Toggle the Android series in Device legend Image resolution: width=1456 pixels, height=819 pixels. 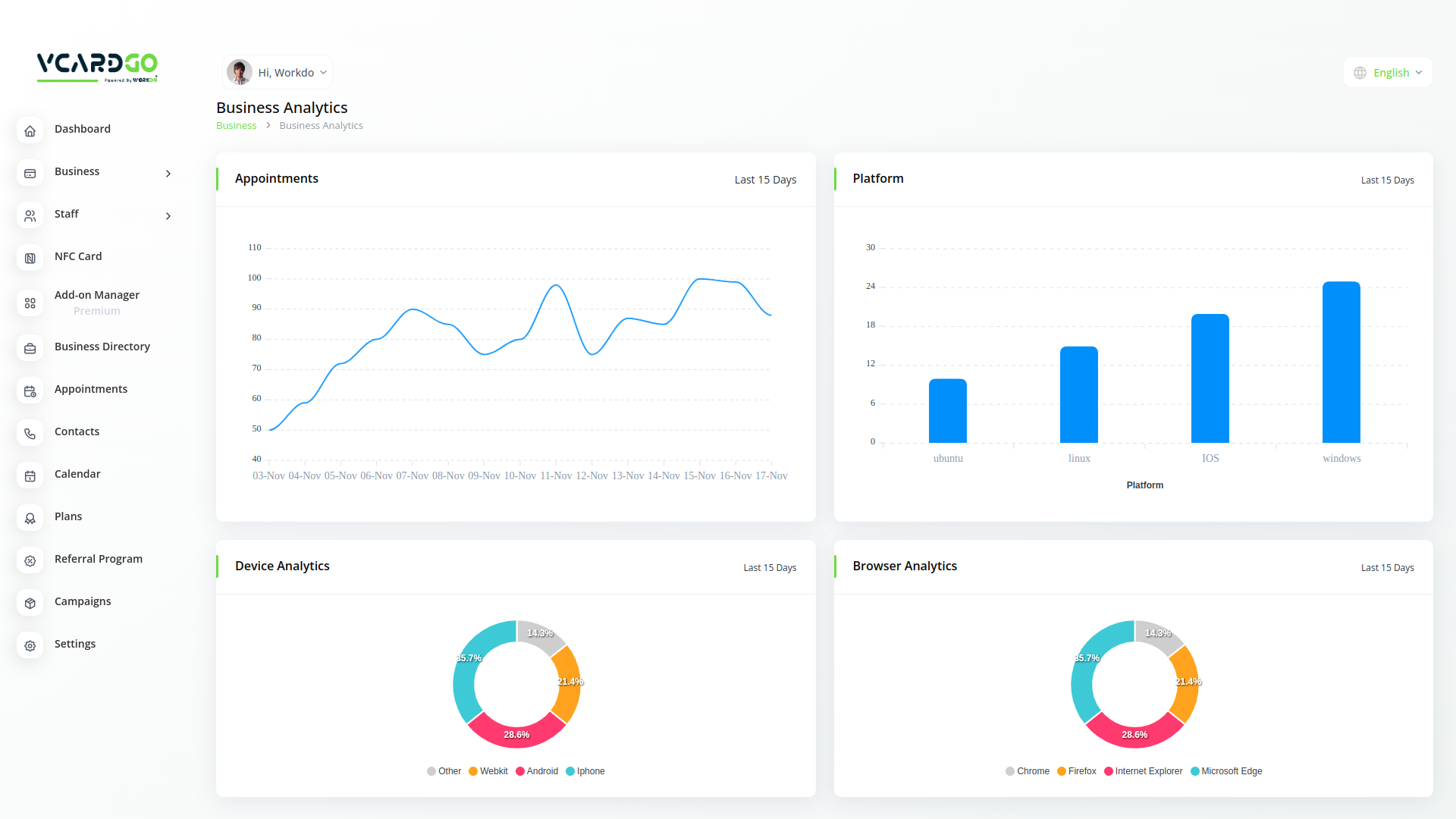tap(537, 771)
